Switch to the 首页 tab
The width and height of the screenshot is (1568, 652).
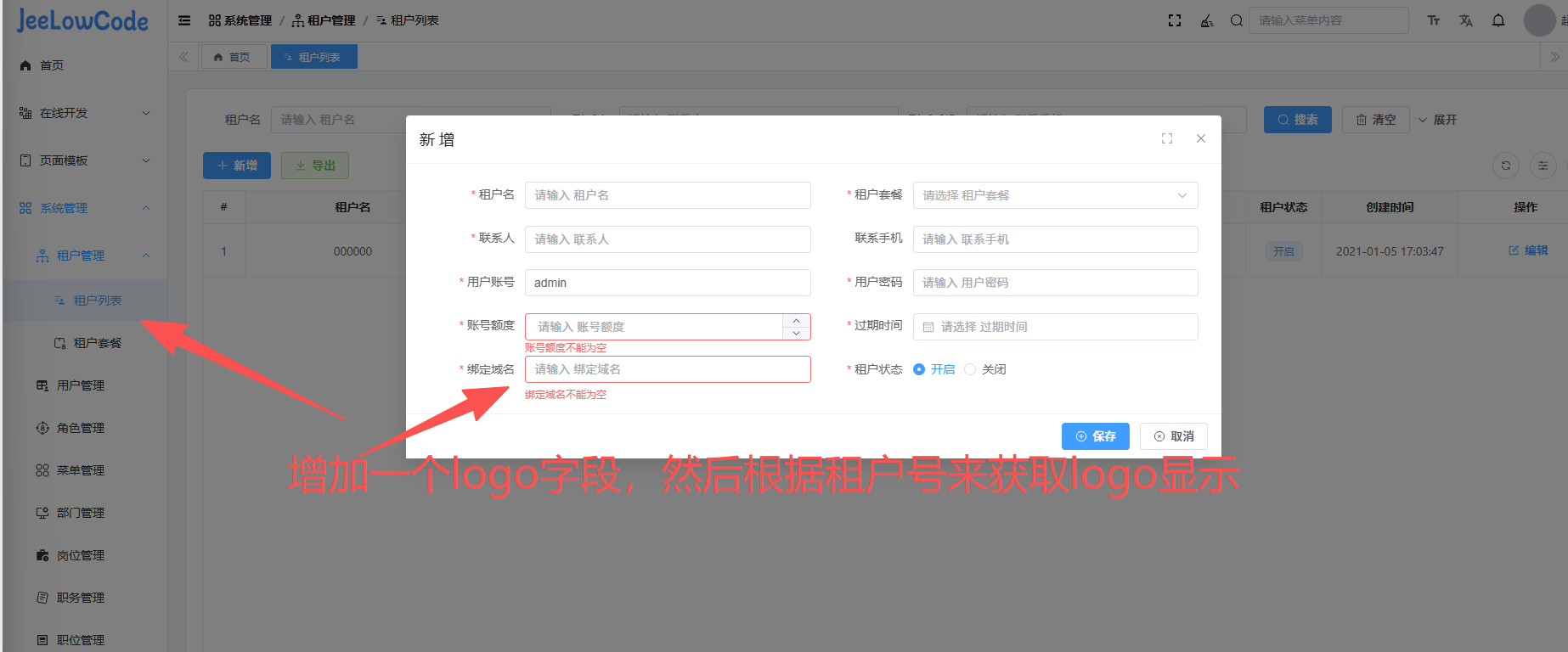233,57
